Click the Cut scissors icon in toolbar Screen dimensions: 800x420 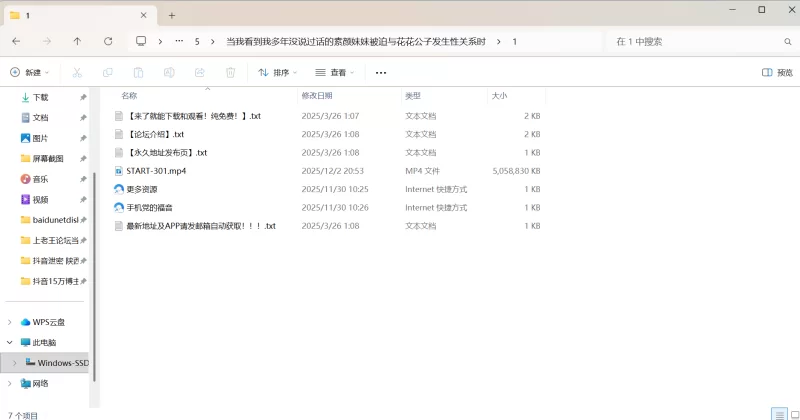click(78, 72)
